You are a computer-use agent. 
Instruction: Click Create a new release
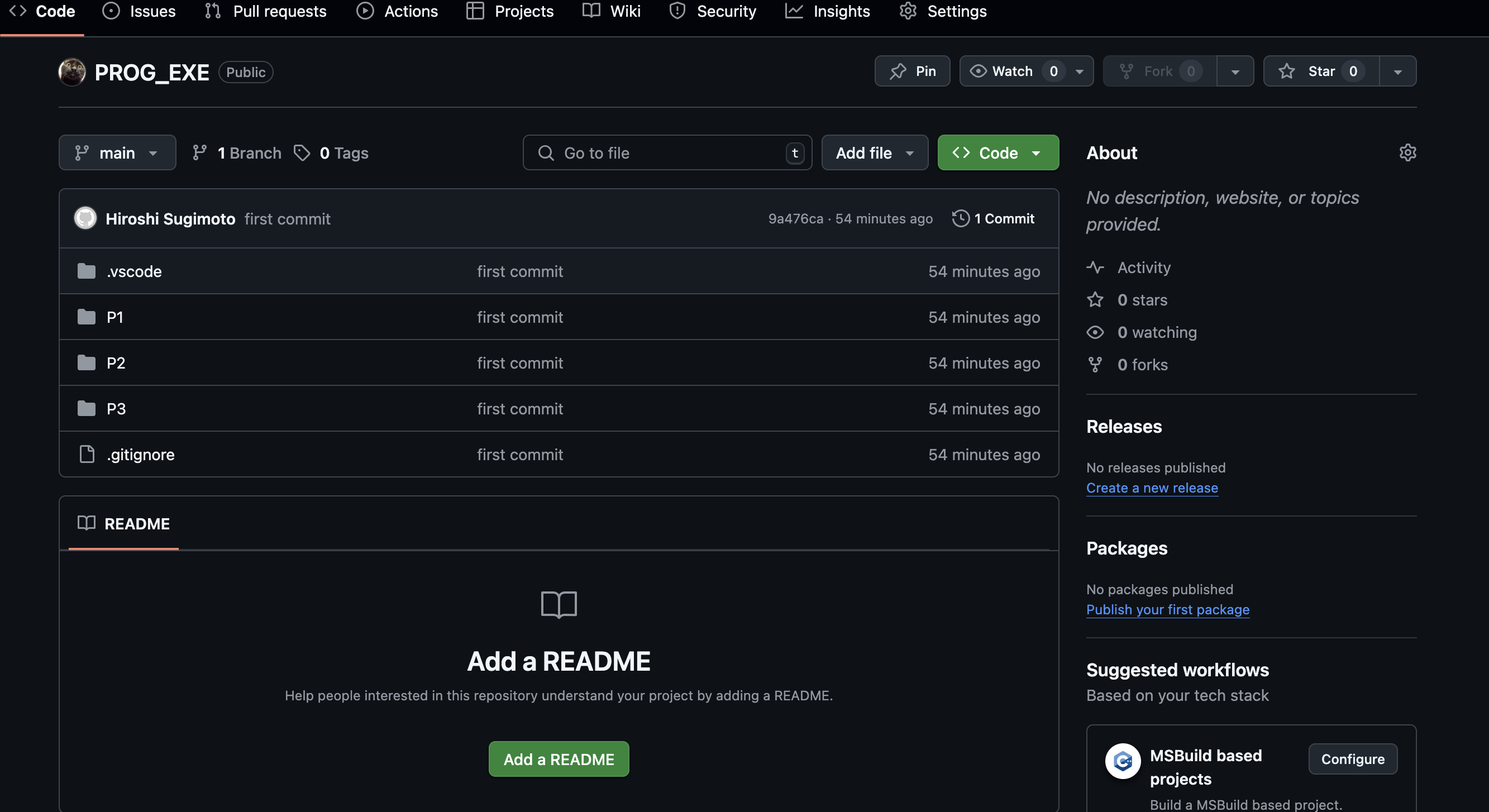click(x=1152, y=487)
